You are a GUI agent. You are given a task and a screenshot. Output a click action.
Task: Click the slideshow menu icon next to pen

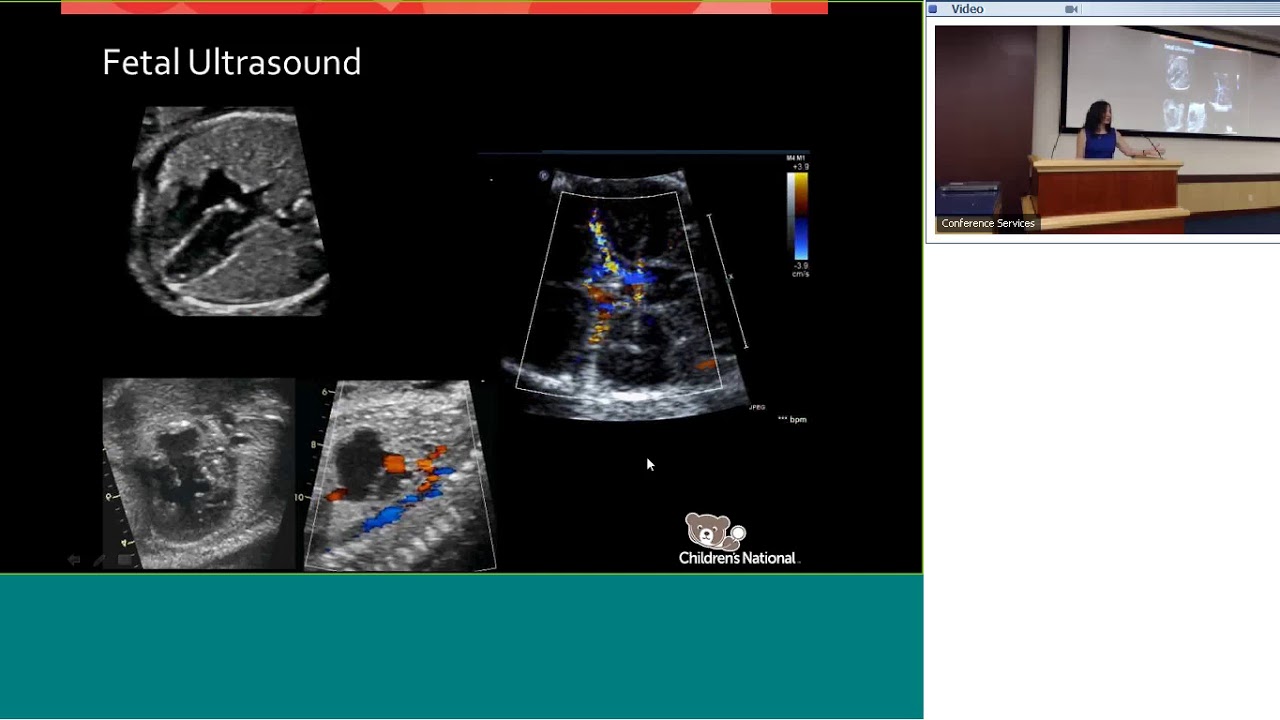(124, 560)
